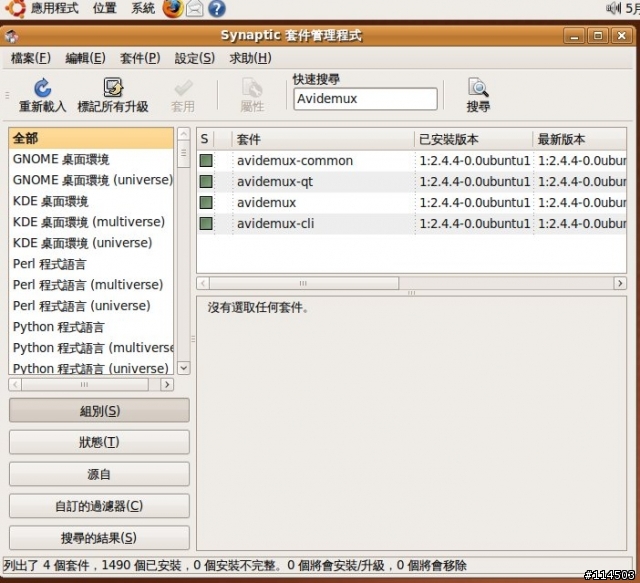Select the avidemux-cli package name
This screenshot has width=640, height=583.
click(276, 224)
